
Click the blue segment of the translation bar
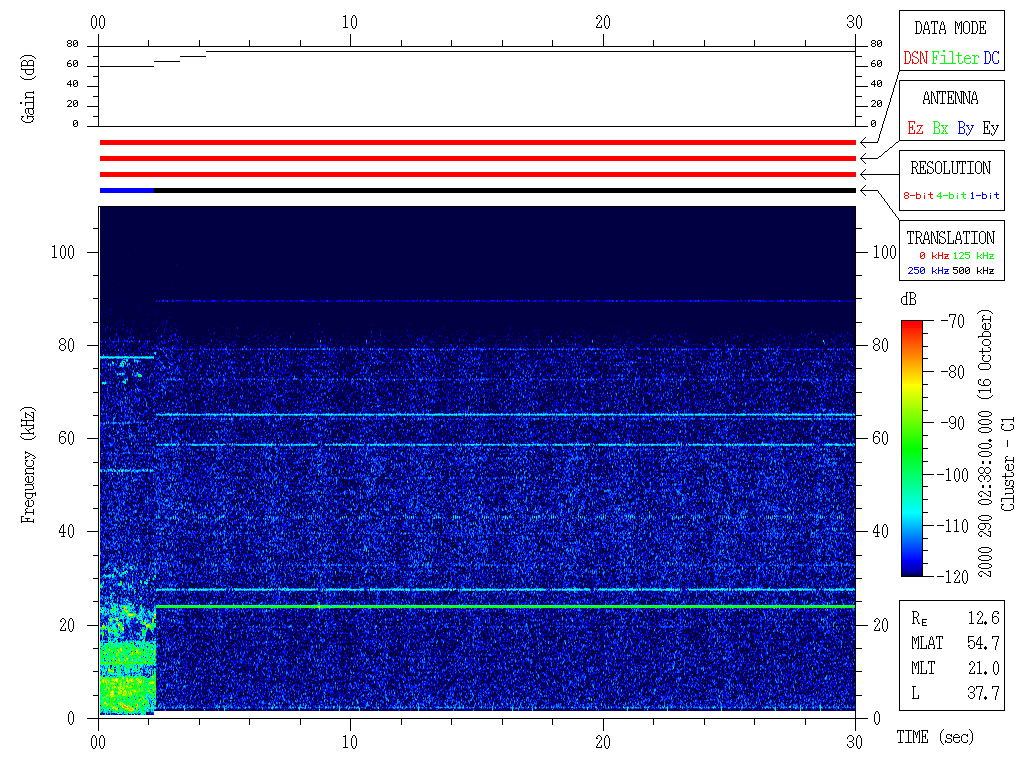click(126, 190)
